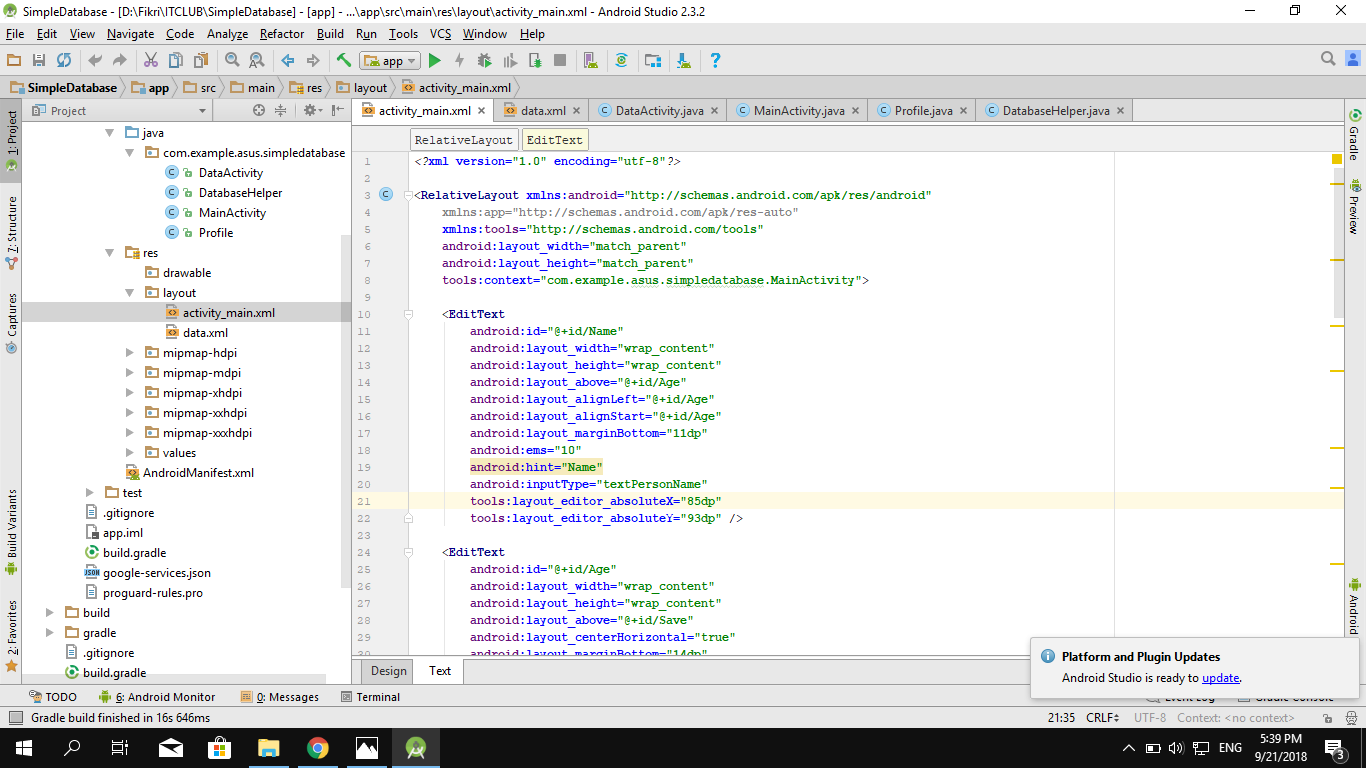Expand the values folder in res
1366x768 pixels.
[x=128, y=452]
